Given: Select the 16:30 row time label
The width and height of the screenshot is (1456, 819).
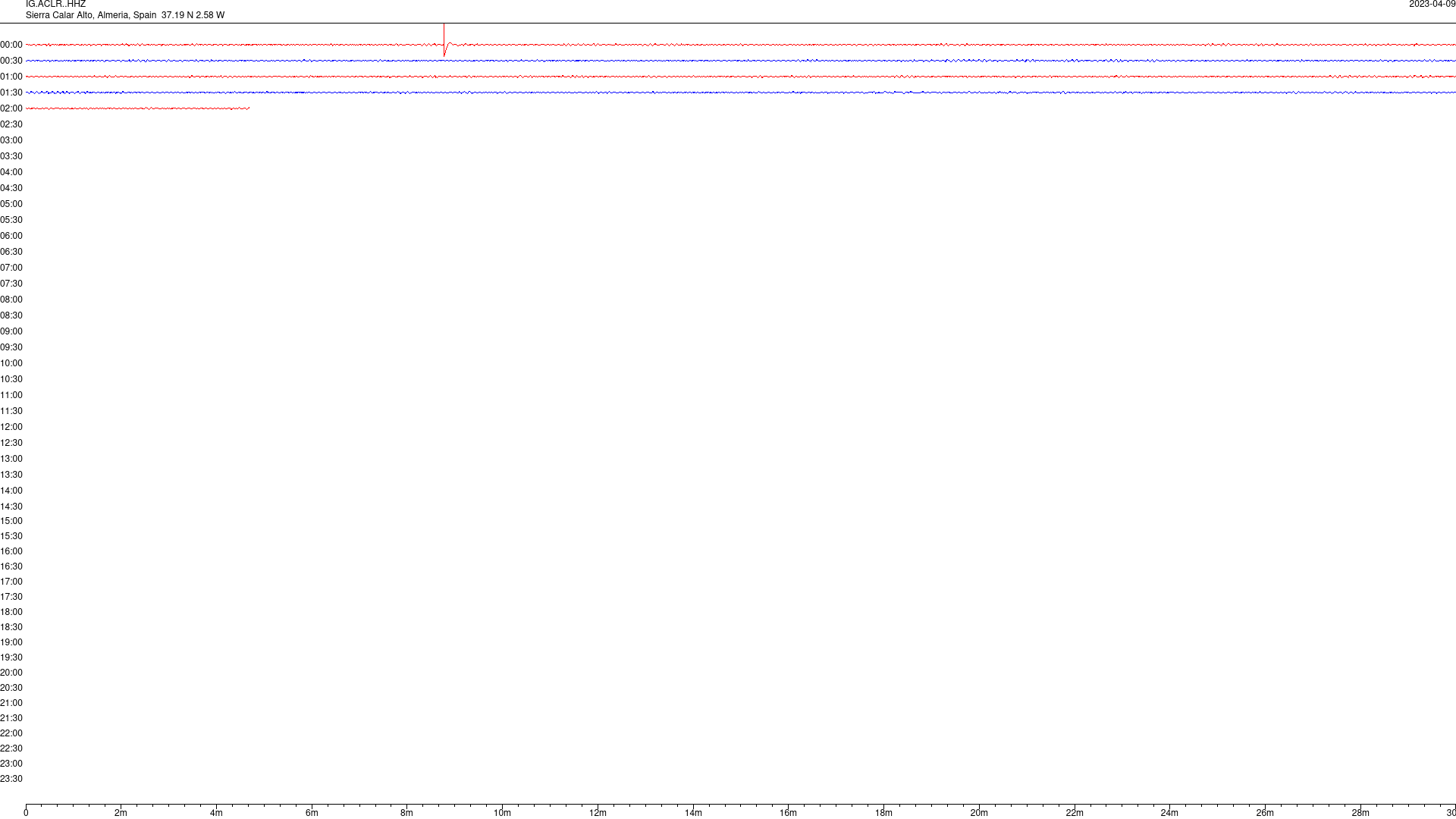Looking at the screenshot, I should pyautogui.click(x=11, y=566).
